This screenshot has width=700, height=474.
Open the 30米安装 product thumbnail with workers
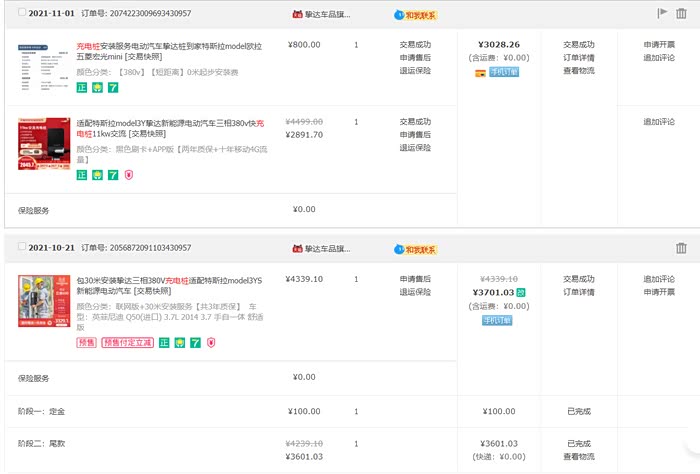(x=44, y=301)
